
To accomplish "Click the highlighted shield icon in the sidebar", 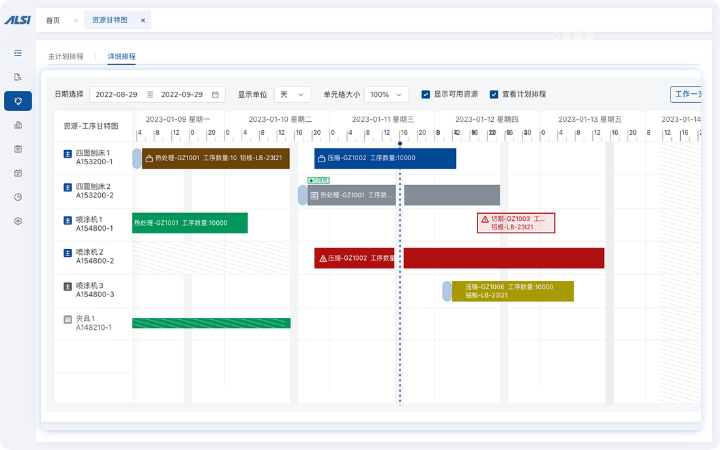I will [17, 101].
